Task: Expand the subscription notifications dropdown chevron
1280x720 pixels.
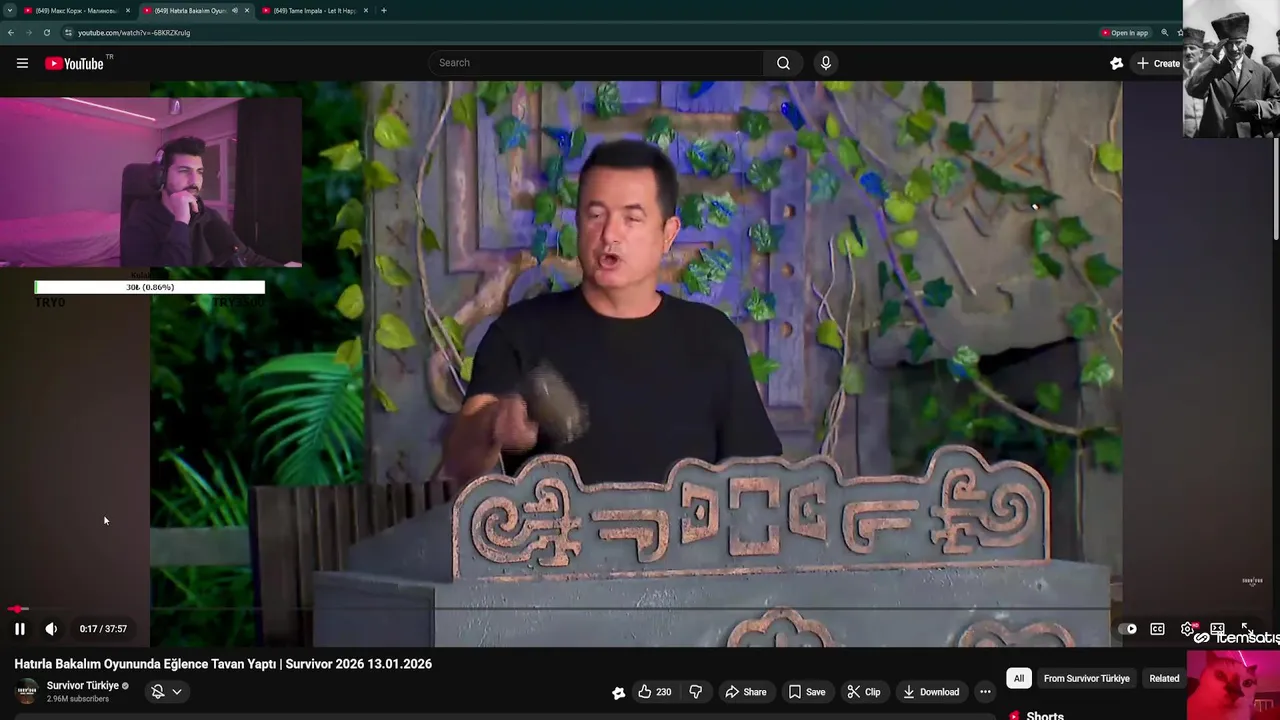Action: 177,692
